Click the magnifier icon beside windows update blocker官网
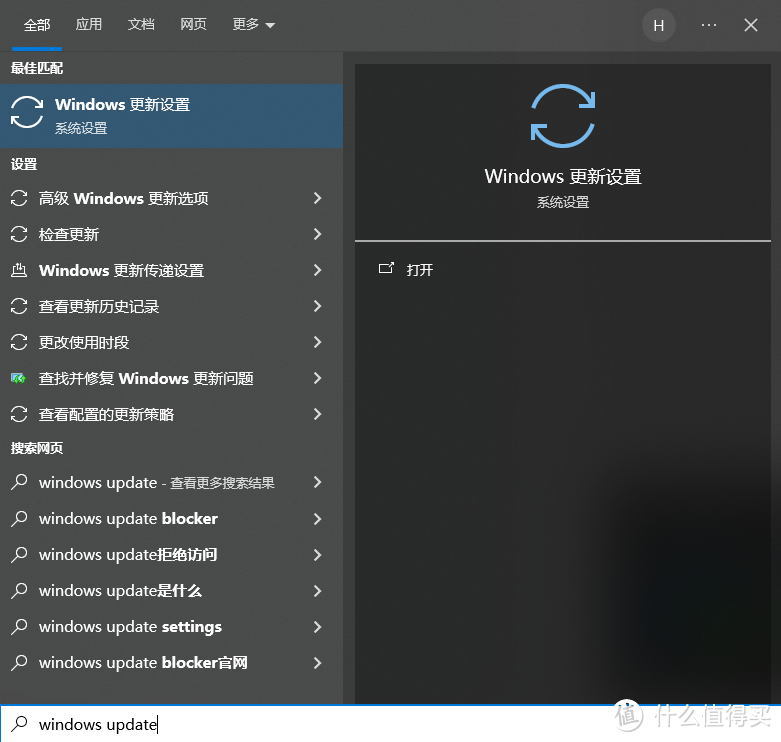 [19, 662]
